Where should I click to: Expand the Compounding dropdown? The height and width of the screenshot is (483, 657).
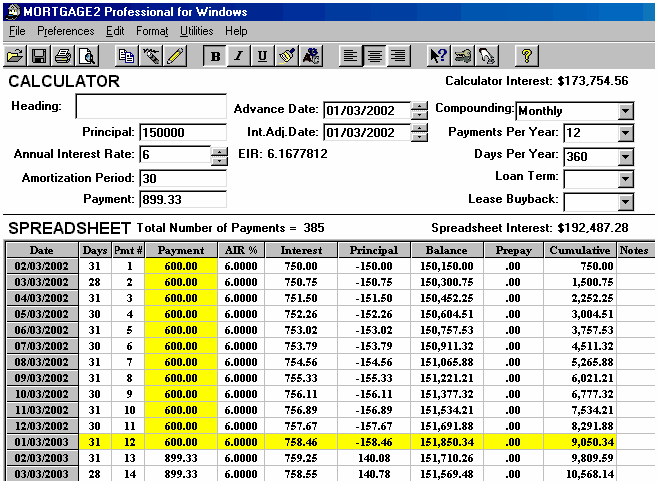(x=626, y=111)
